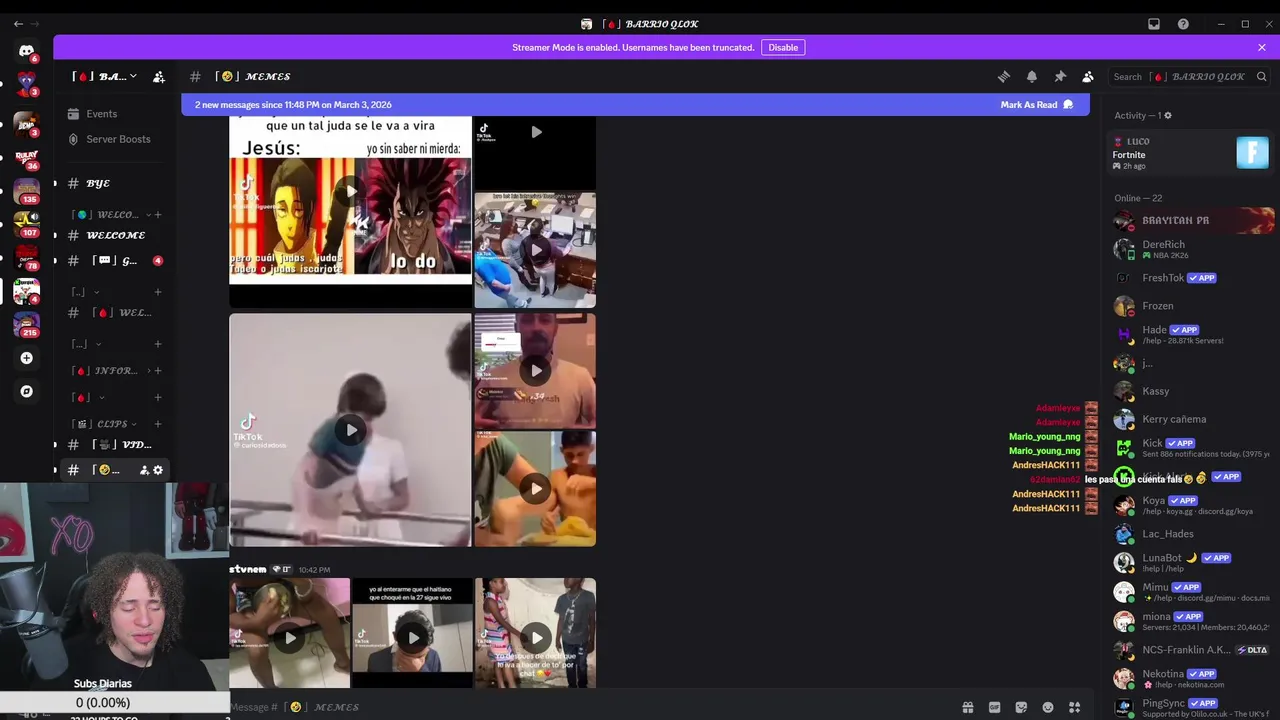Play large TikTok child video
This screenshot has width=1280, height=720.
tap(350, 430)
